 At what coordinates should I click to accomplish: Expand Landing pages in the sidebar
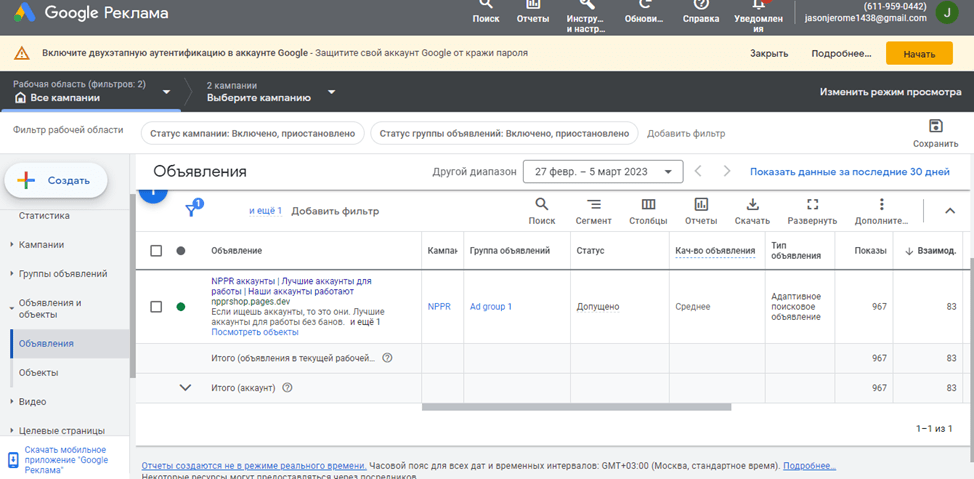tap(12, 431)
